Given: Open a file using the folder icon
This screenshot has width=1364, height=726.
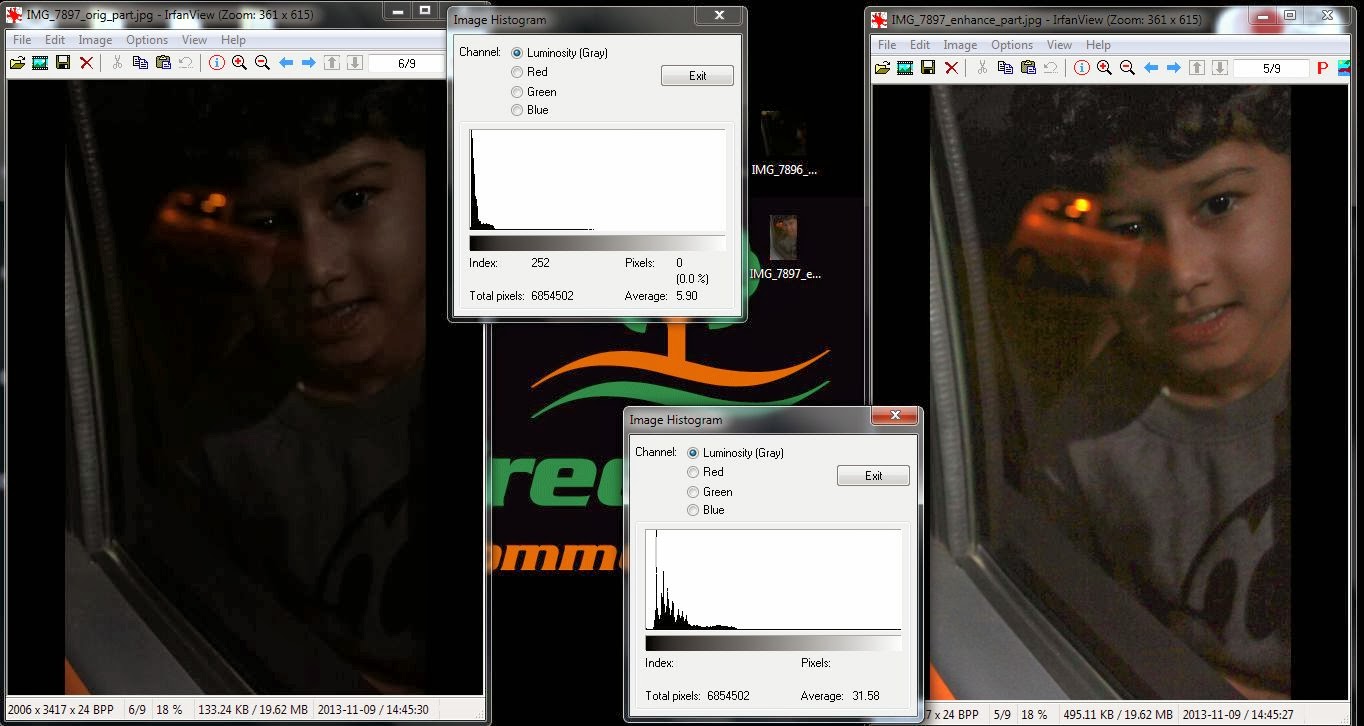Looking at the screenshot, I should (x=18, y=62).
